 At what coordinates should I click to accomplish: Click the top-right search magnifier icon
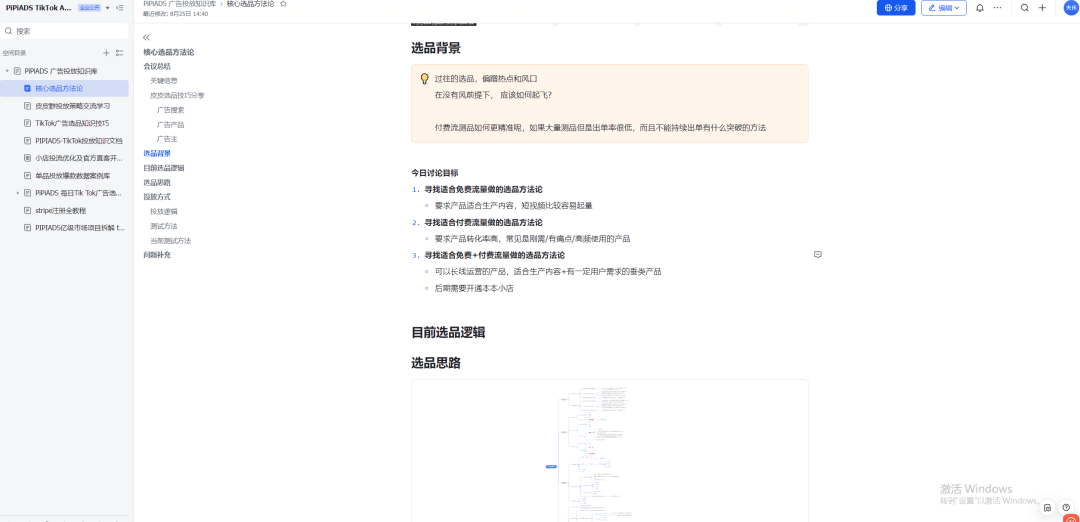[x=1025, y=8]
